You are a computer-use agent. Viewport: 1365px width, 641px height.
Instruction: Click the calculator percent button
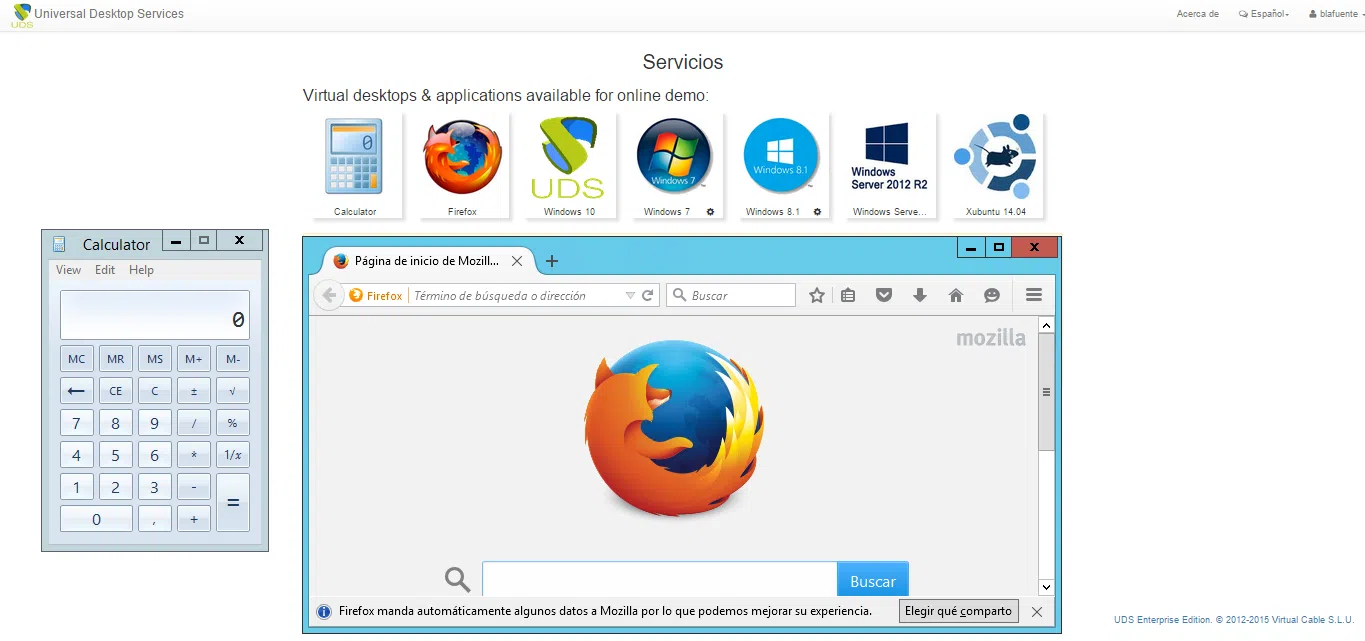pos(233,423)
